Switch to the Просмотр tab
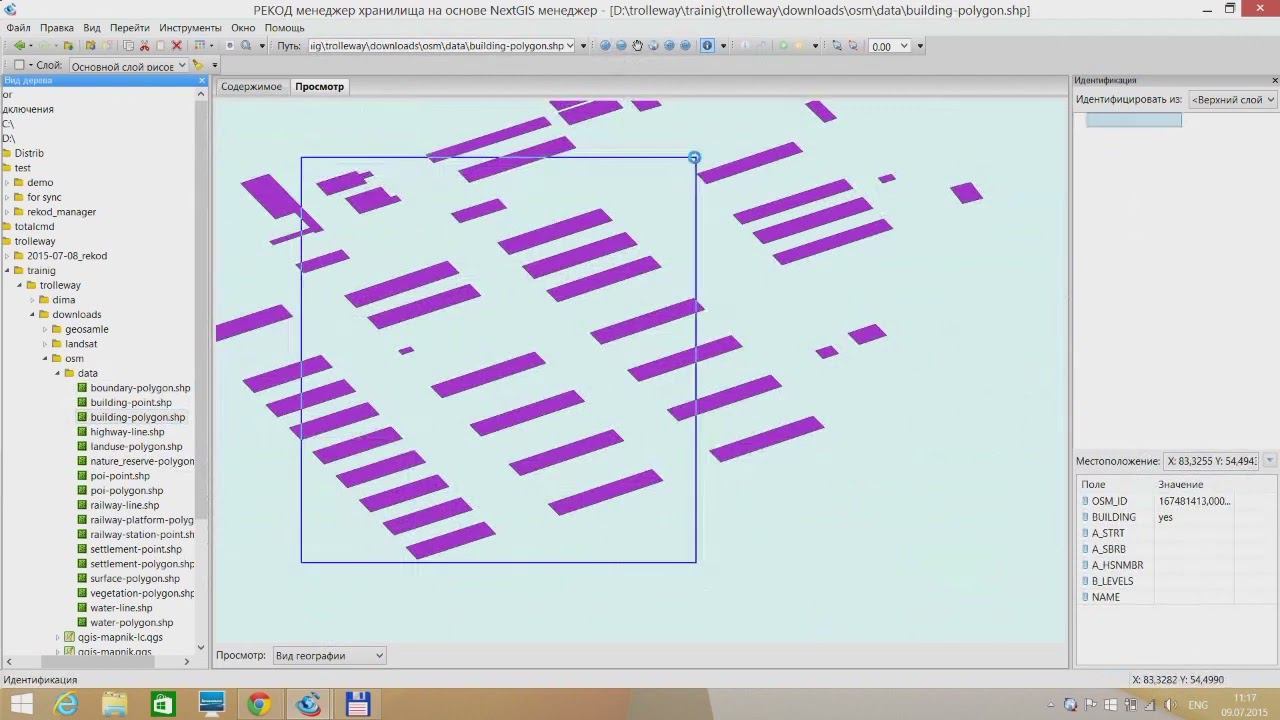 point(319,87)
